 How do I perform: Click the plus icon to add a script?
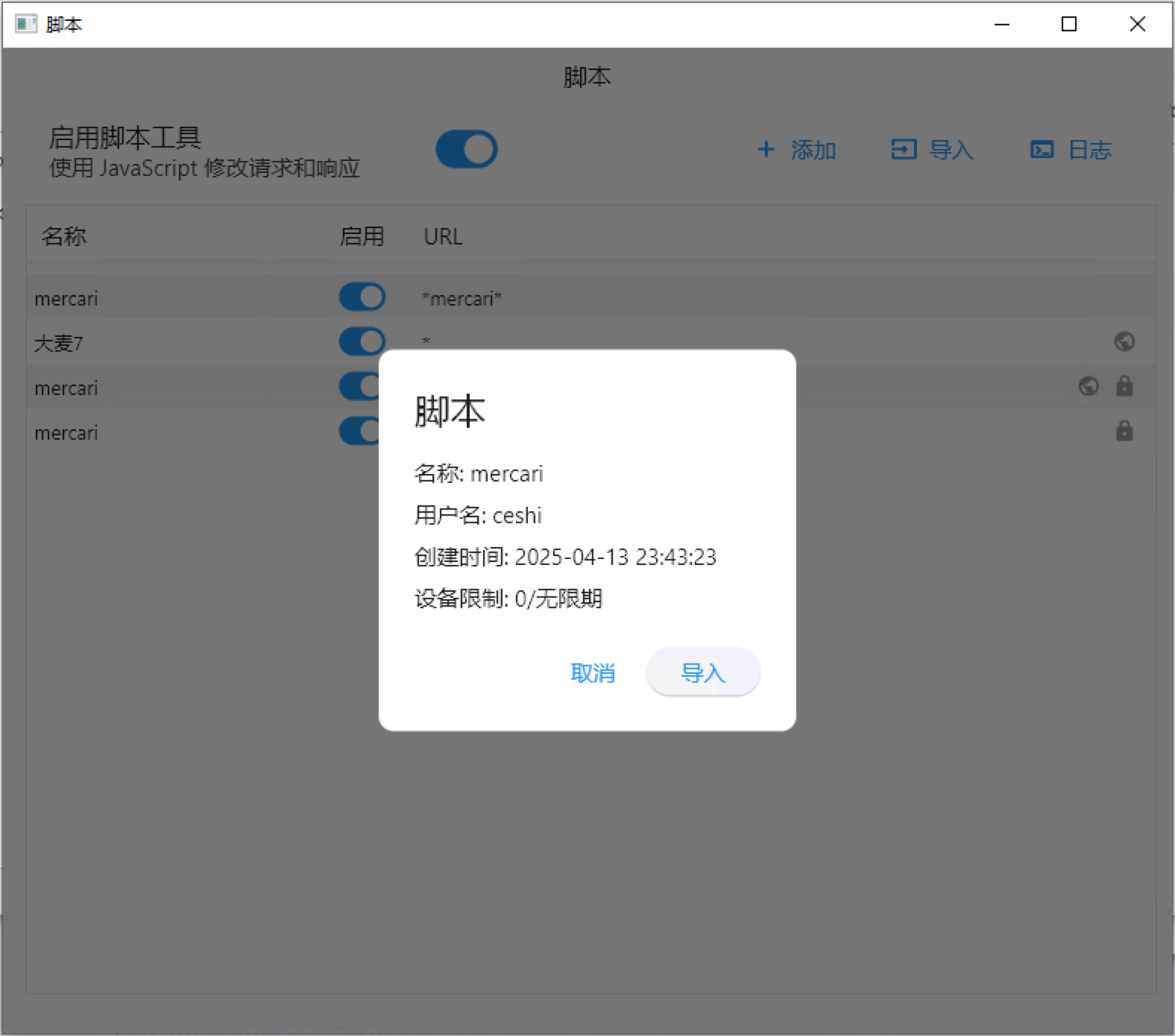pos(766,150)
